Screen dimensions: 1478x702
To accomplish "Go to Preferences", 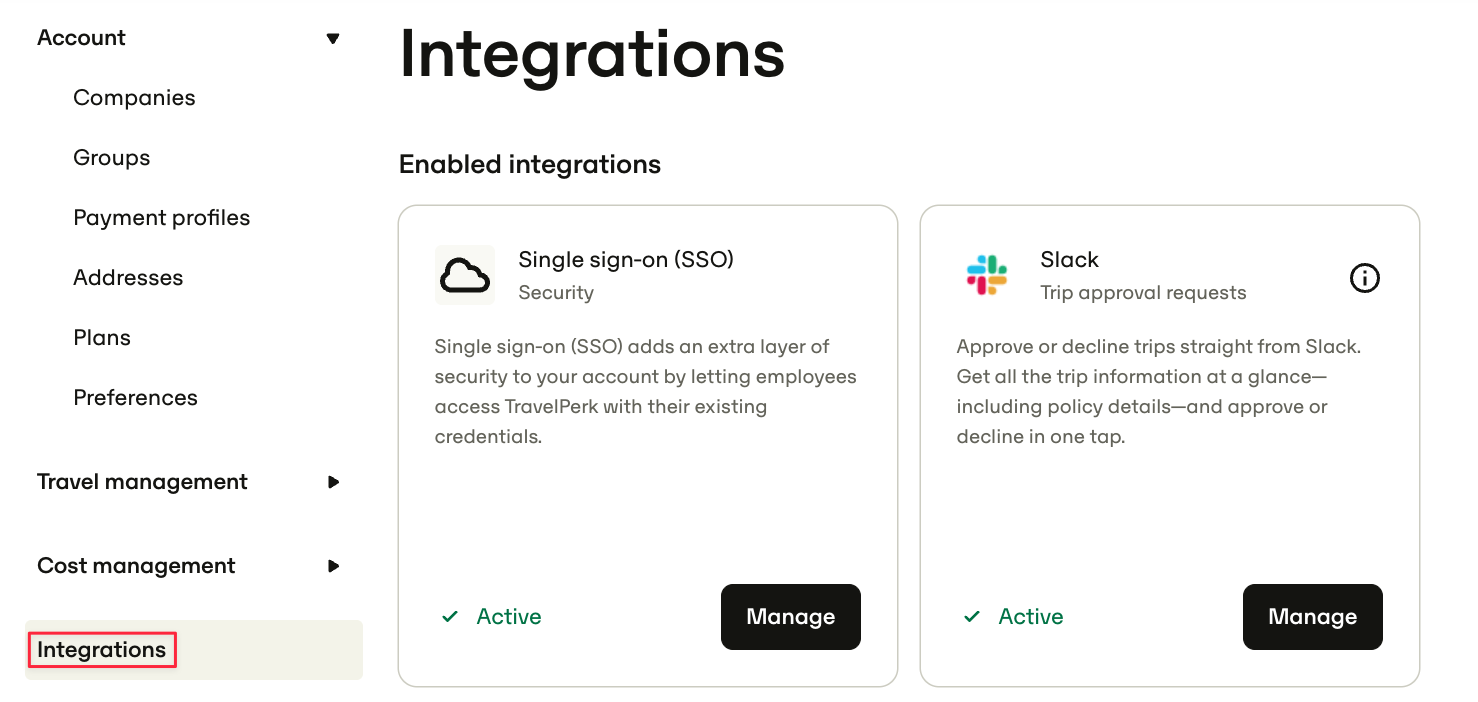I will point(135,398).
